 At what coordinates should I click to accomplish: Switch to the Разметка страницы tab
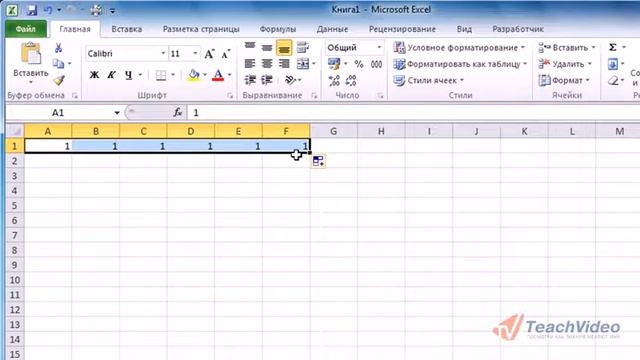point(201,29)
